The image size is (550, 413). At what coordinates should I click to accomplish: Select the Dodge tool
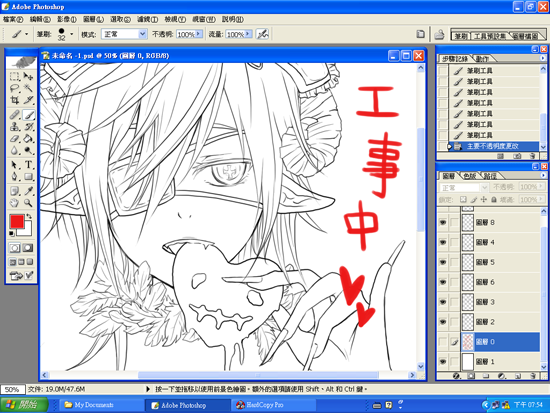tap(28, 151)
